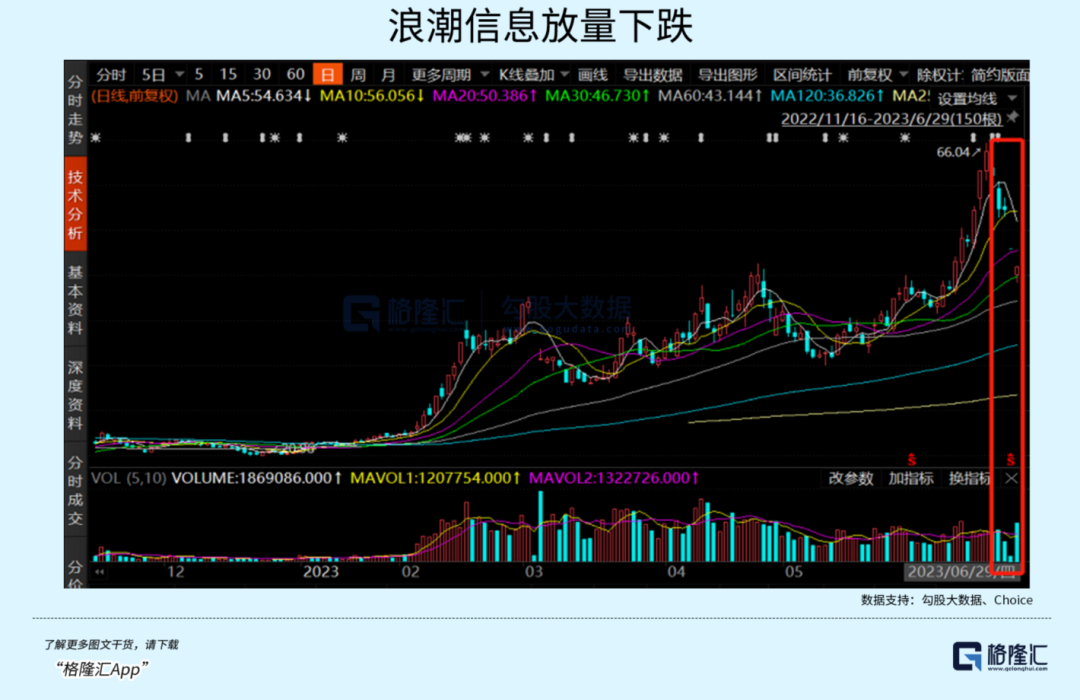Click the double-arrow scroll-back icon on timeline
Viewport: 1080px width, 700px height.
pyautogui.click(x=100, y=572)
